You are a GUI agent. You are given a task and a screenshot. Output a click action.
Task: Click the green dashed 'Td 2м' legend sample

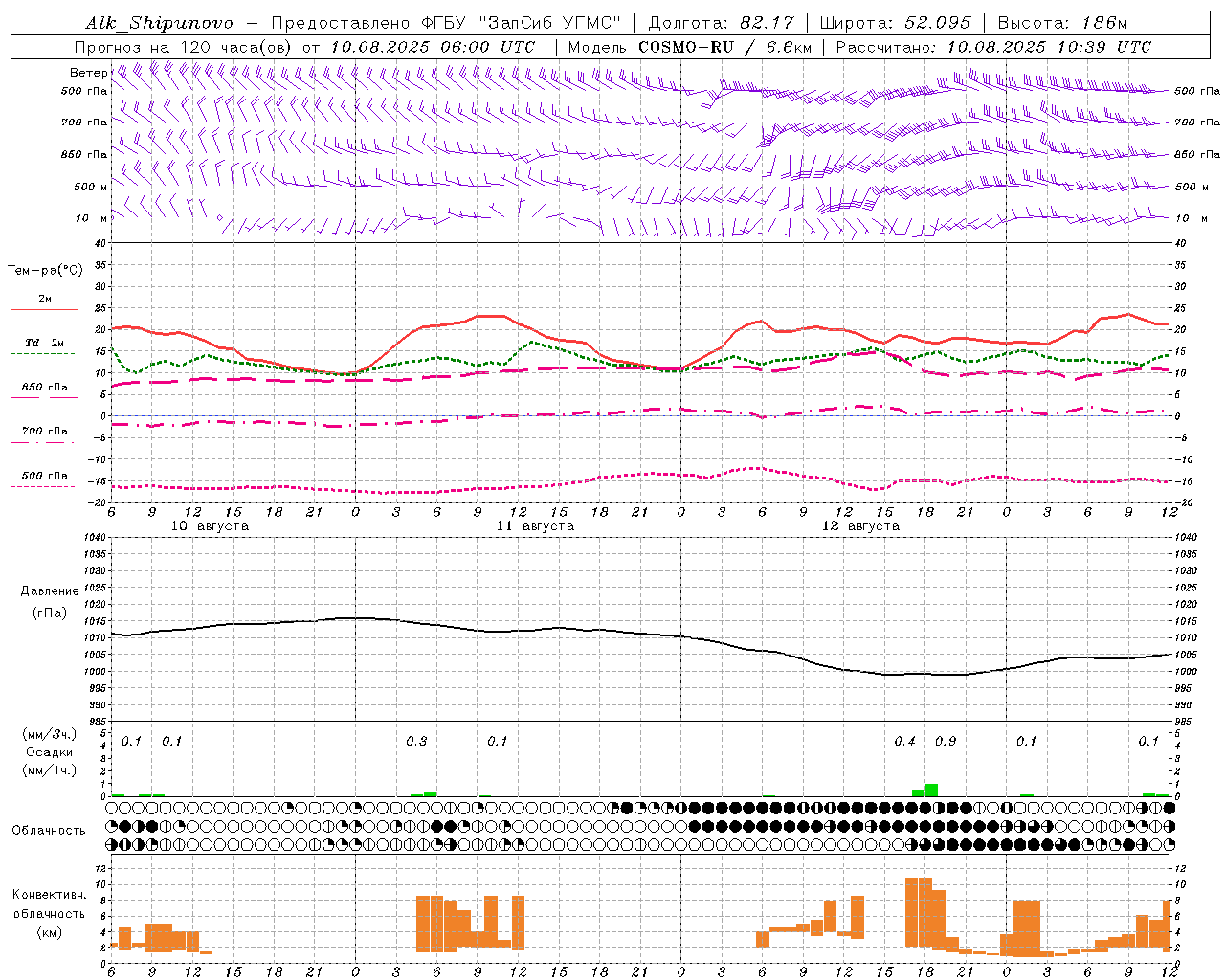[x=44, y=354]
